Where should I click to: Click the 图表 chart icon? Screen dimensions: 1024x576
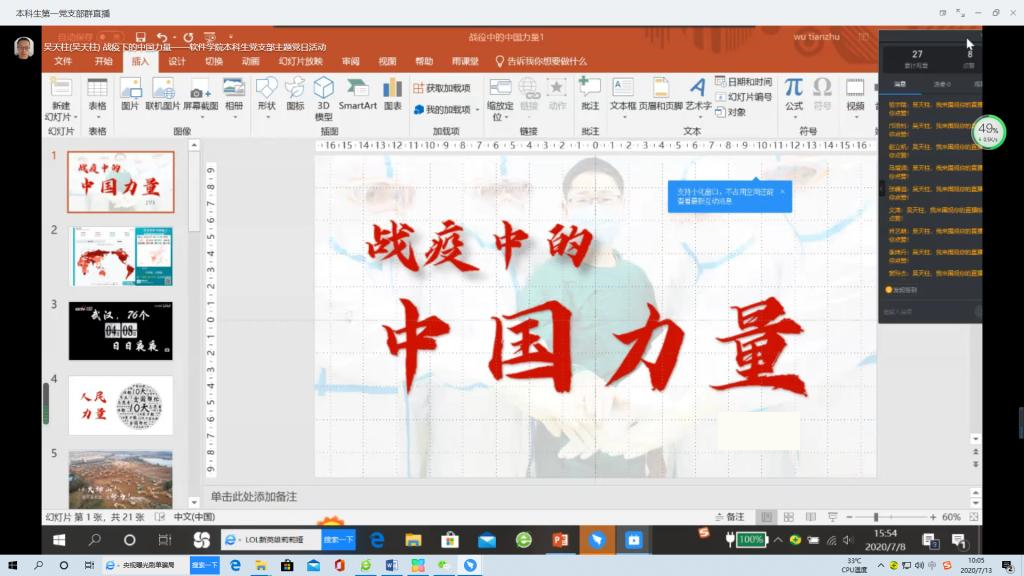point(393,92)
